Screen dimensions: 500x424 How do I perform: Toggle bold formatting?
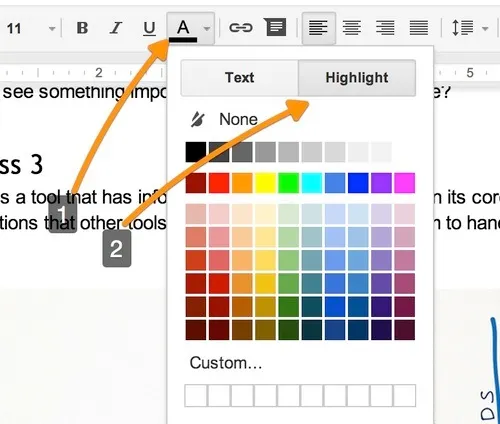(x=82, y=28)
